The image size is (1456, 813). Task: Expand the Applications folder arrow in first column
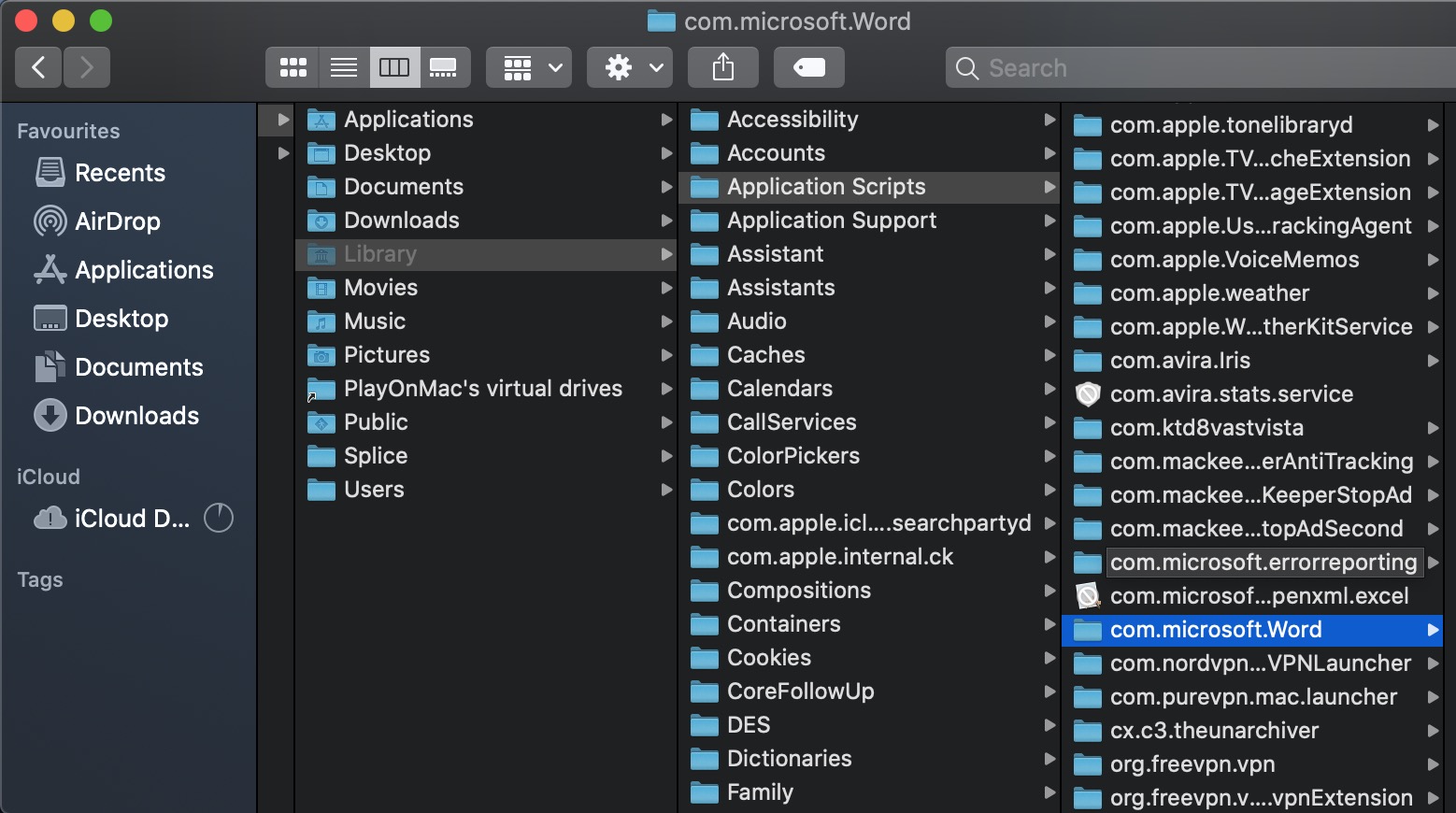666,120
